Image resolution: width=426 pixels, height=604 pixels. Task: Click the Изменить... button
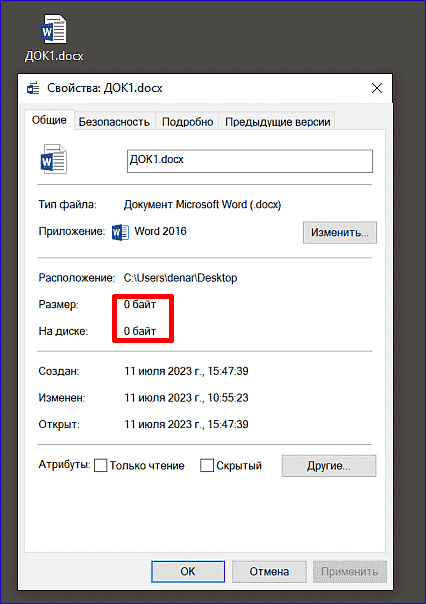click(x=340, y=232)
